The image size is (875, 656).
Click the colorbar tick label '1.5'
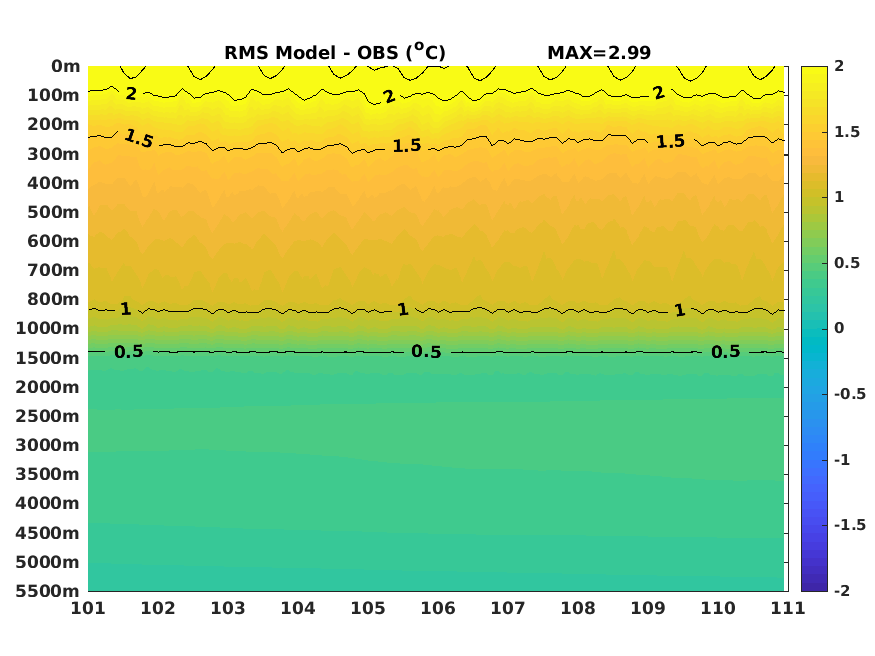(847, 132)
